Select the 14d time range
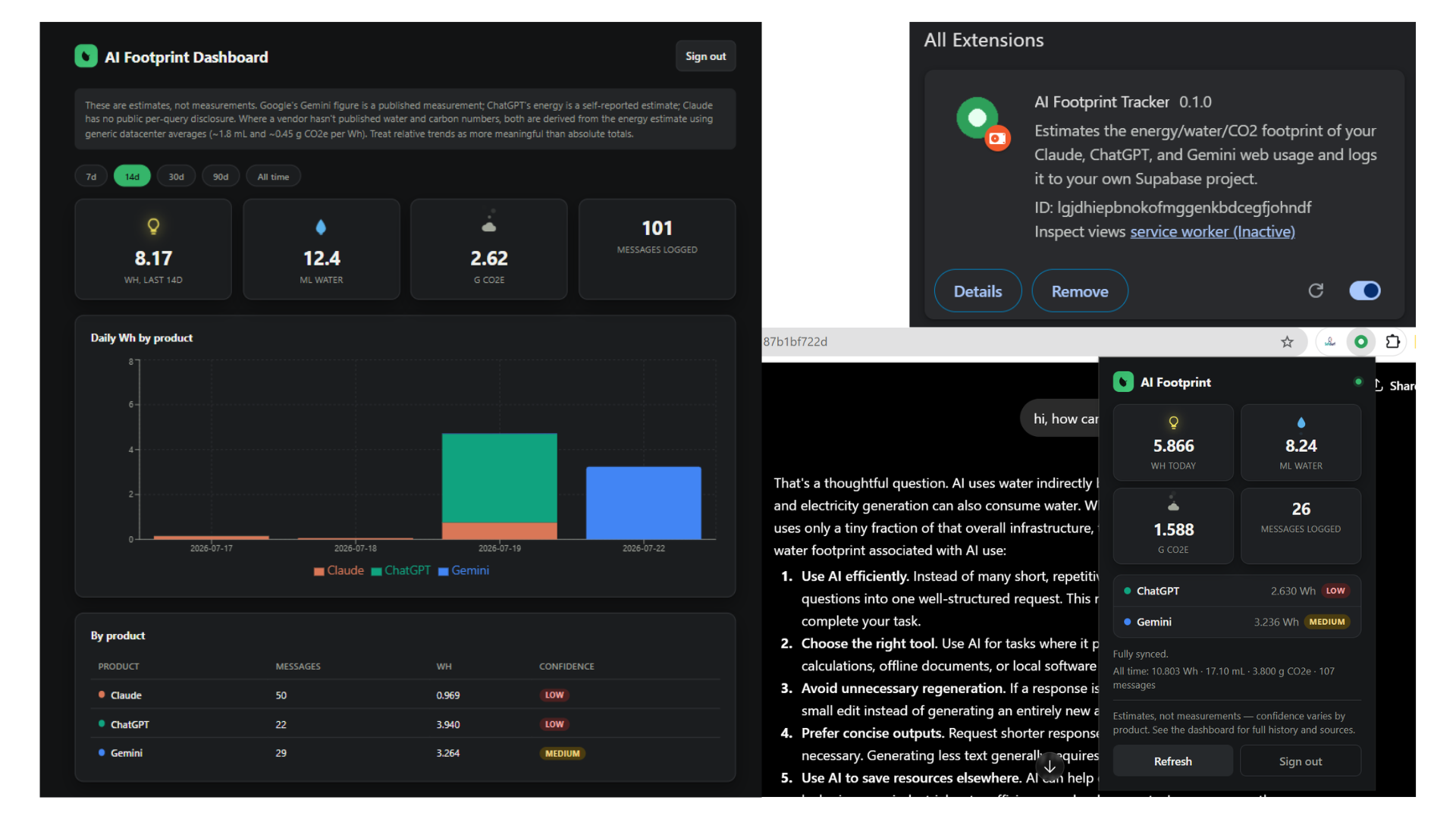Image resolution: width=1456 pixels, height=819 pixels. click(x=132, y=177)
